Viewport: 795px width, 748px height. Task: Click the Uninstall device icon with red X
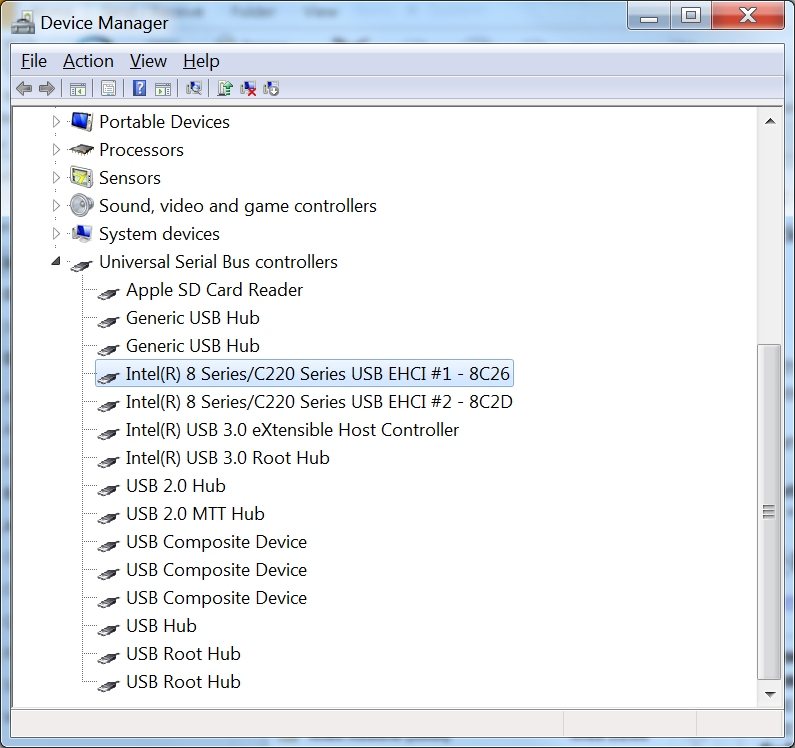(248, 89)
